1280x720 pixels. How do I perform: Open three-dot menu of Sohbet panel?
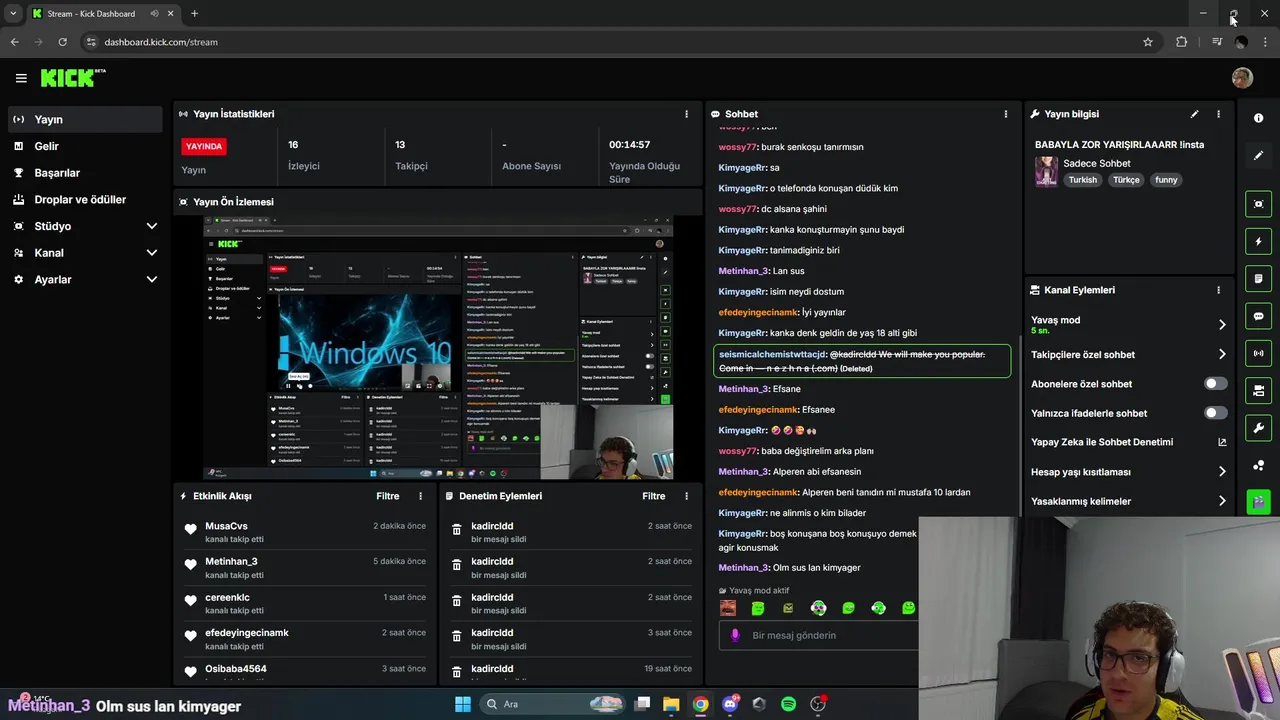1006,114
